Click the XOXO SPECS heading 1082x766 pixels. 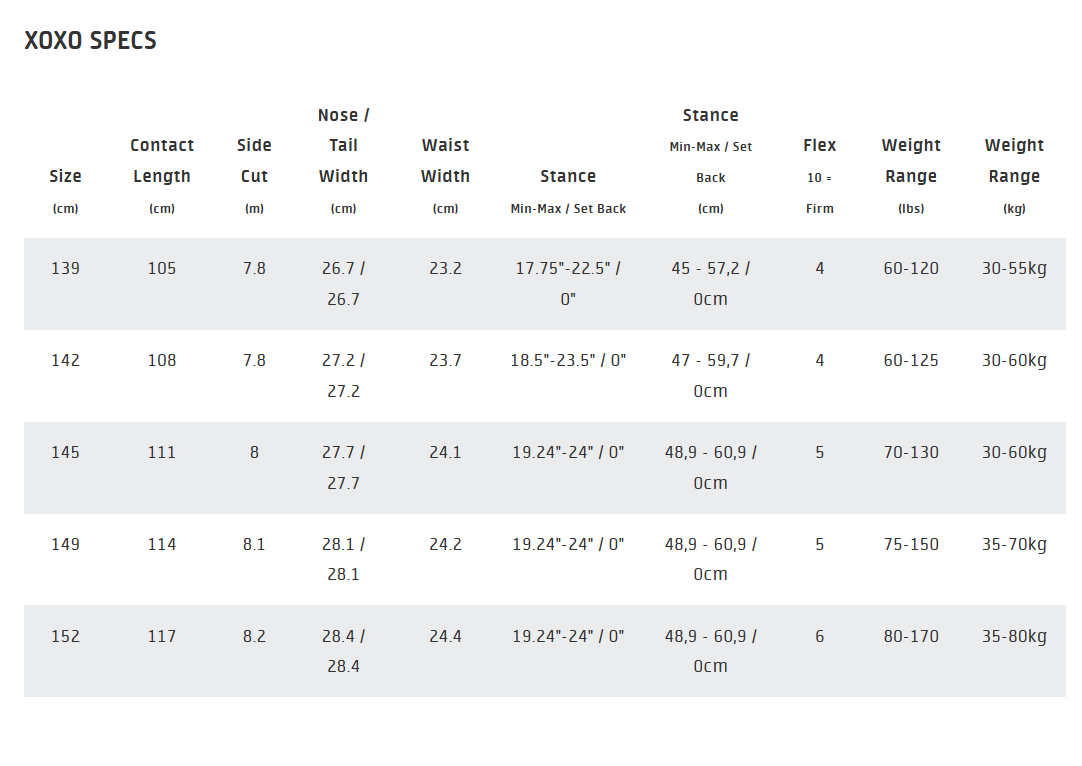(91, 41)
